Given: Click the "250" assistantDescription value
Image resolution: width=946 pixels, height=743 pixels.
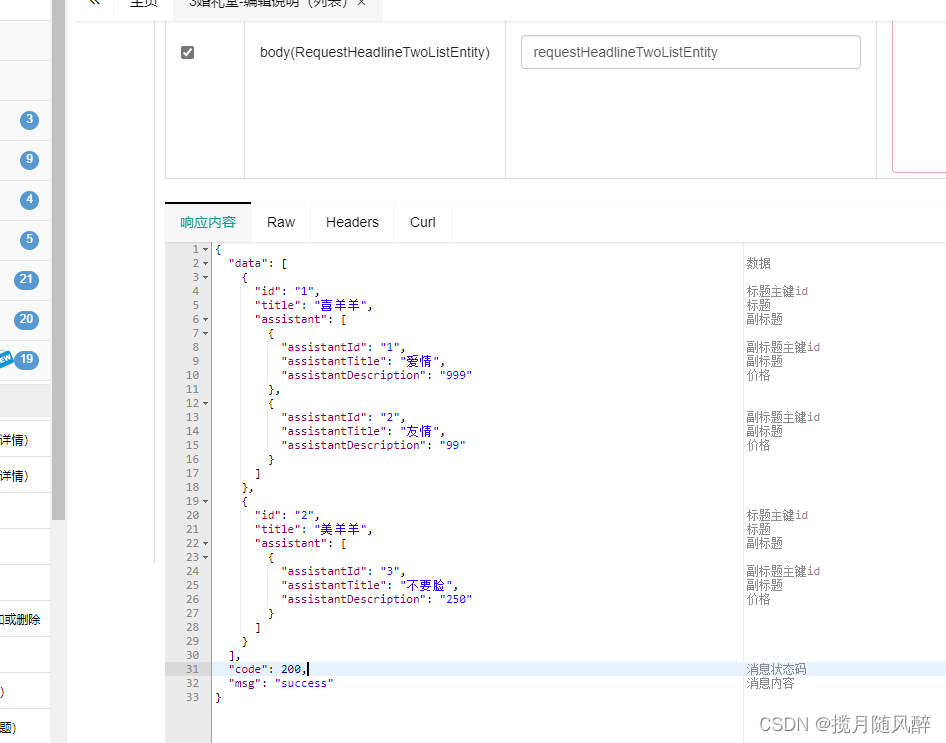Looking at the screenshot, I should [x=456, y=599].
